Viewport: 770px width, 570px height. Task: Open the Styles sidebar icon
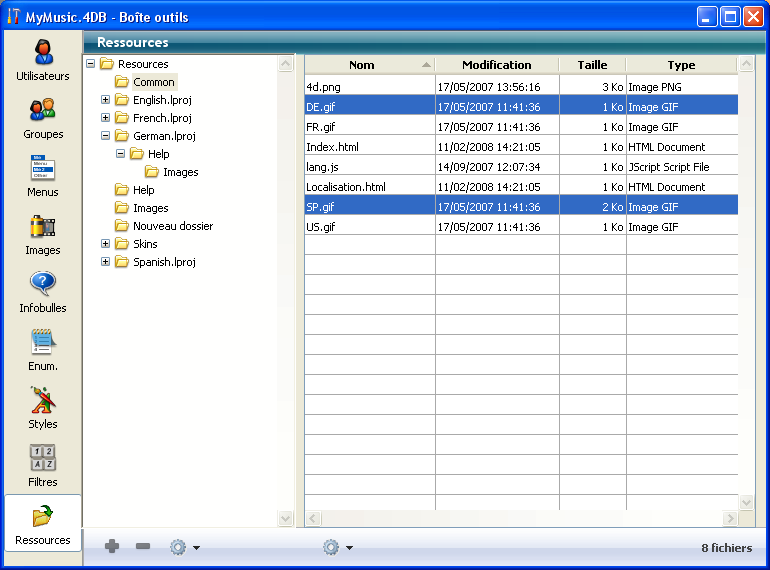42,400
